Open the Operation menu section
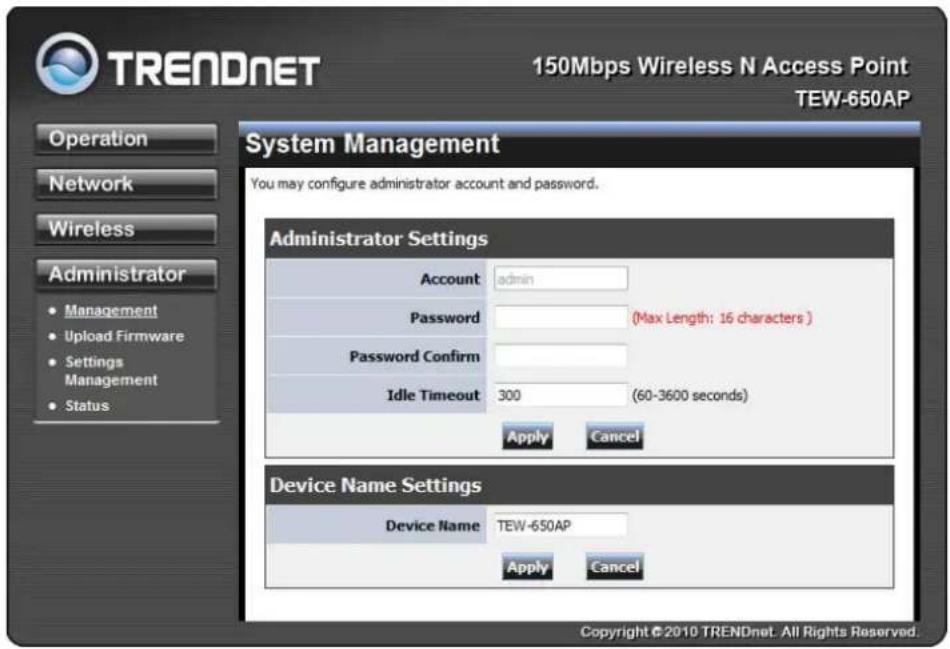The width and height of the screenshot is (950, 649). click(126, 139)
